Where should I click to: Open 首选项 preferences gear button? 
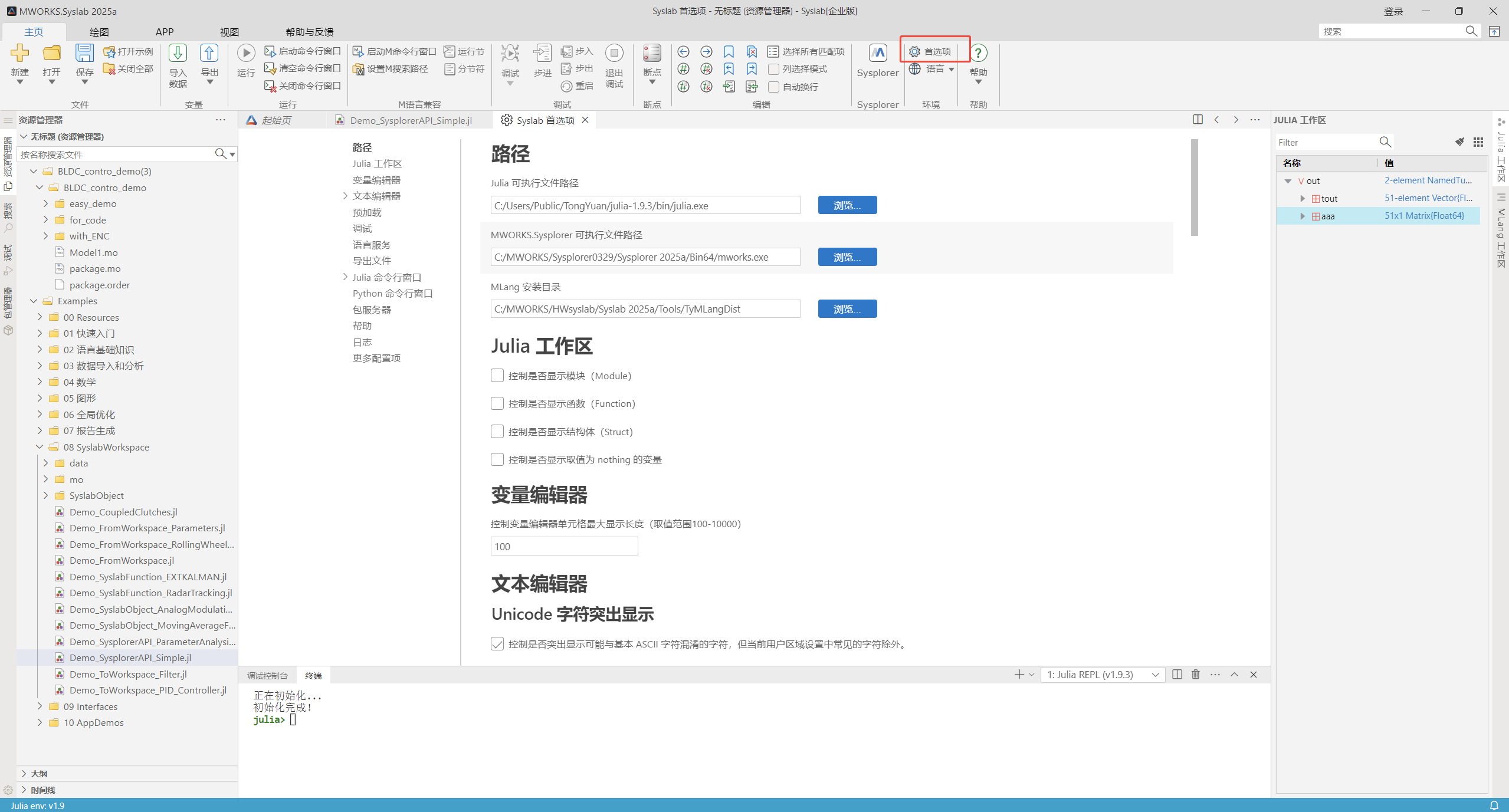[x=931, y=51]
